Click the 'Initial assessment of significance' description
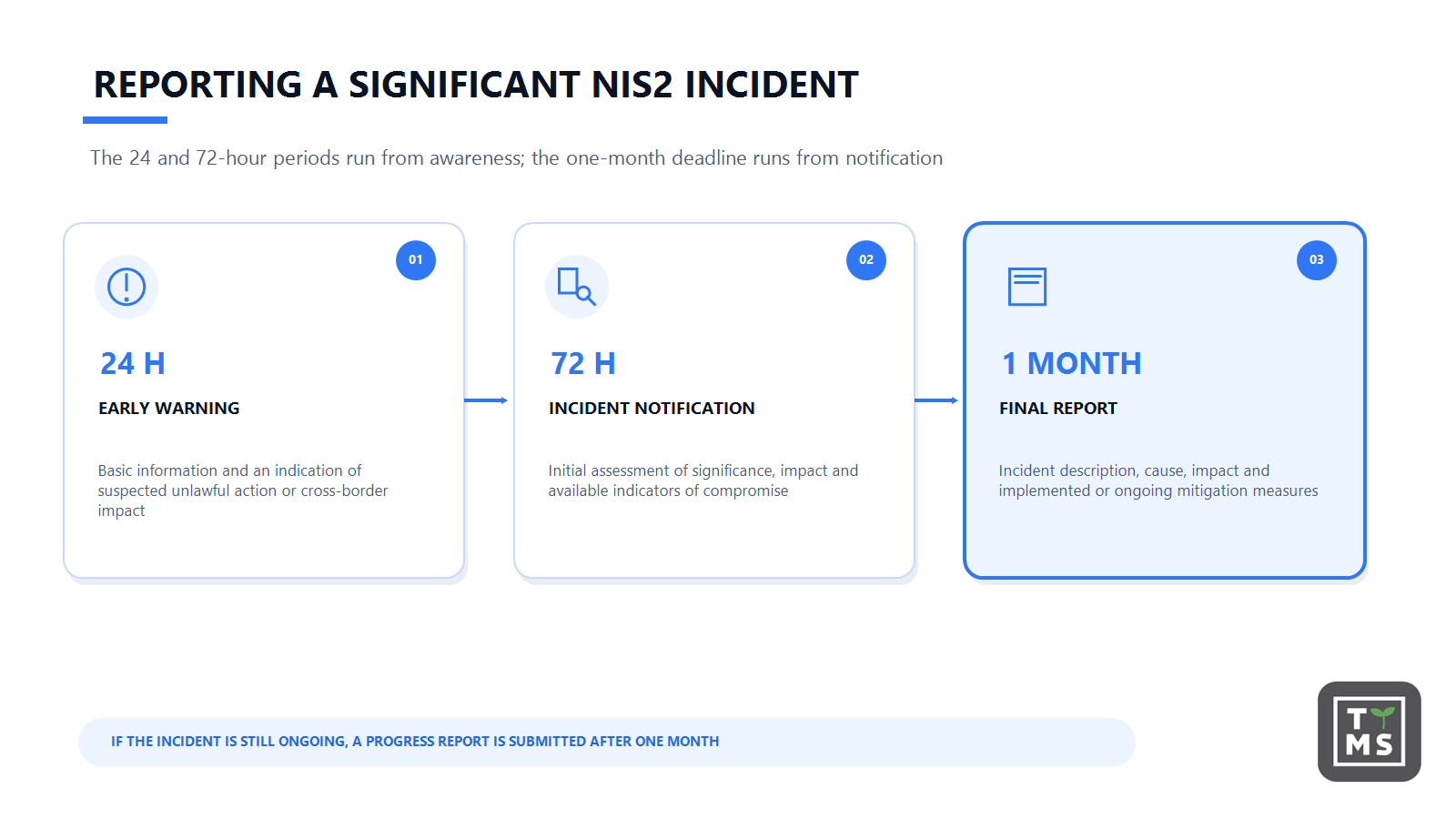Image resolution: width=1456 pixels, height=819 pixels. click(x=703, y=480)
